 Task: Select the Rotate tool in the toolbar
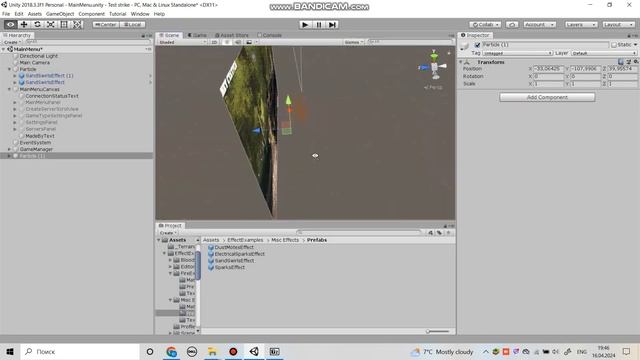pyautogui.click(x=37, y=24)
